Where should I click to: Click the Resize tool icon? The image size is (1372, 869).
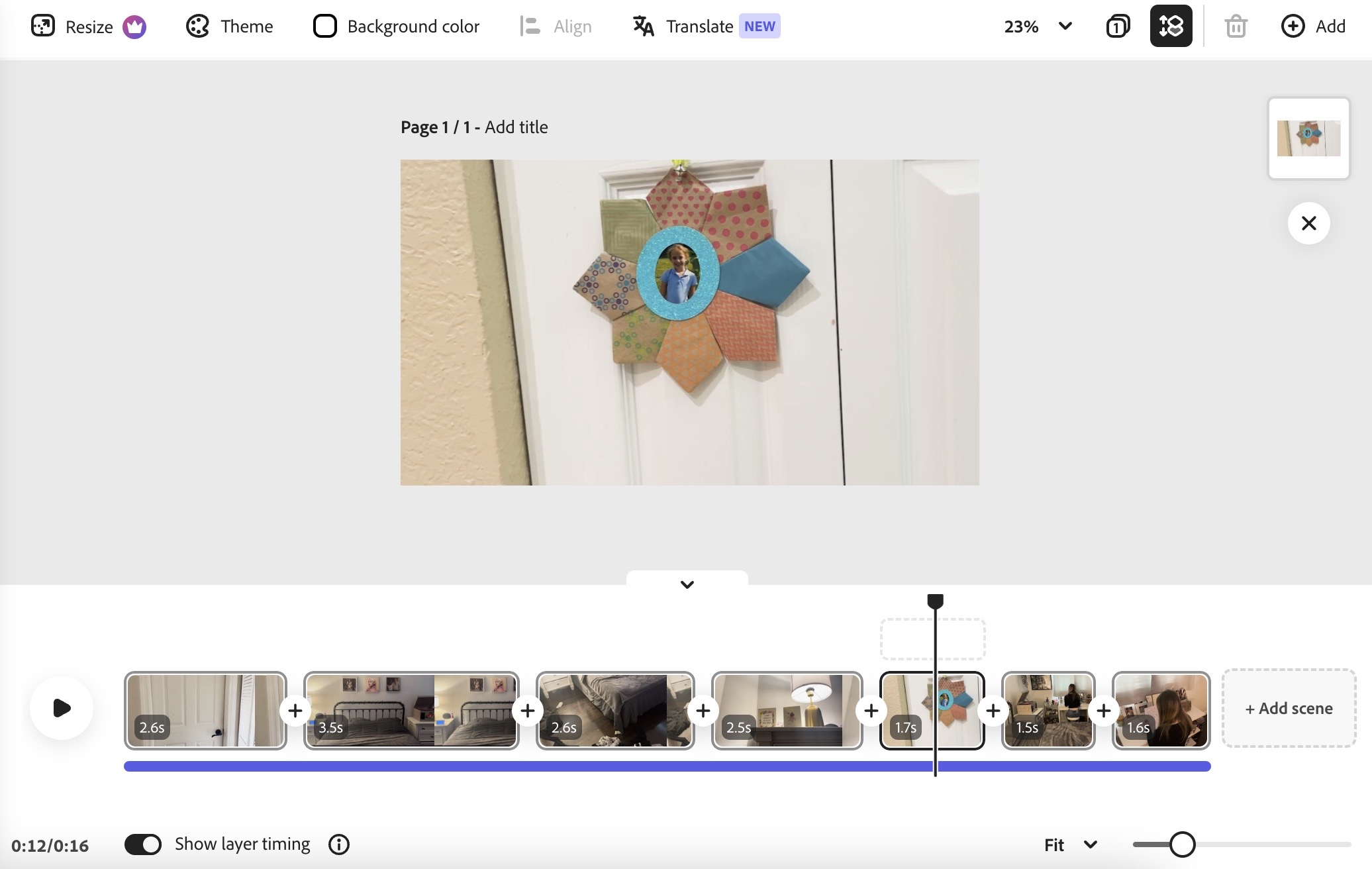point(43,26)
